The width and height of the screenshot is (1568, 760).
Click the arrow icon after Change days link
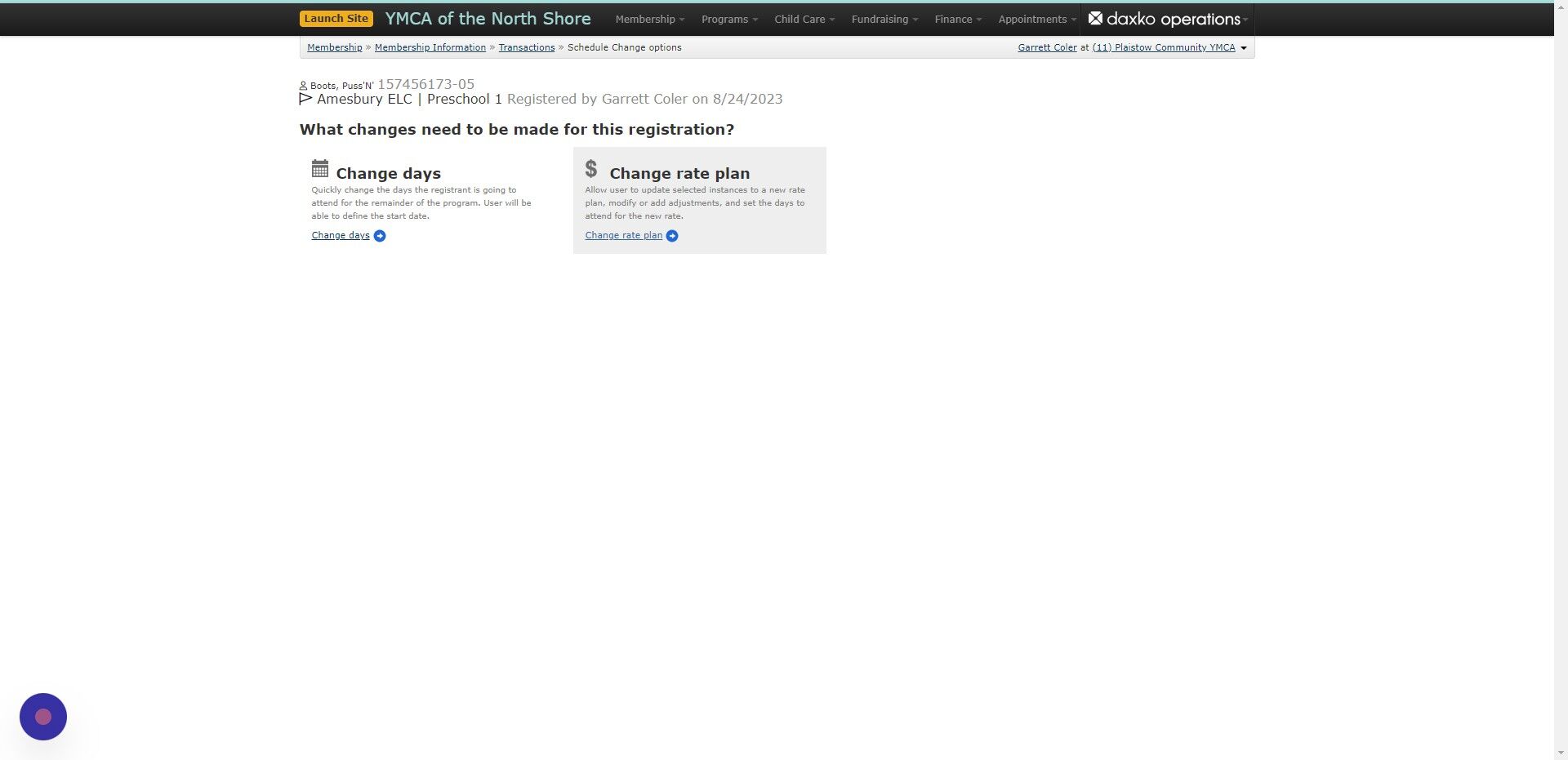pos(379,235)
